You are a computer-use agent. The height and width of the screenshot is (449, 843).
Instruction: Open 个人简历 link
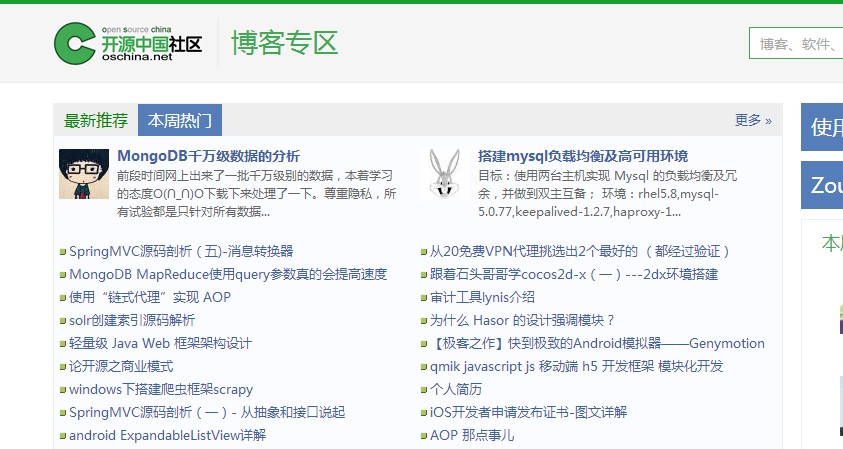[456, 389]
